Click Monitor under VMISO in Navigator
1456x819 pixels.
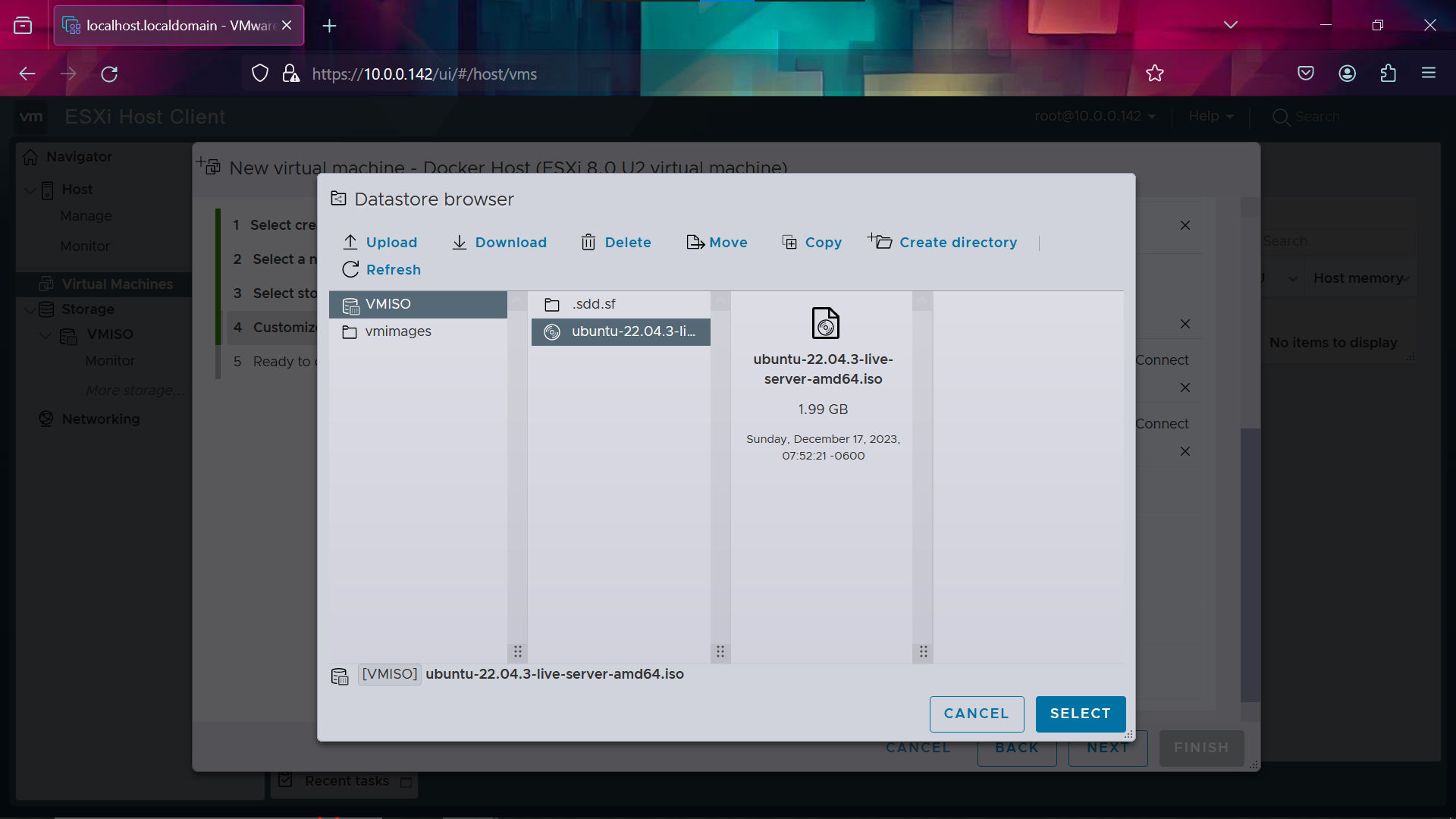pyautogui.click(x=110, y=361)
